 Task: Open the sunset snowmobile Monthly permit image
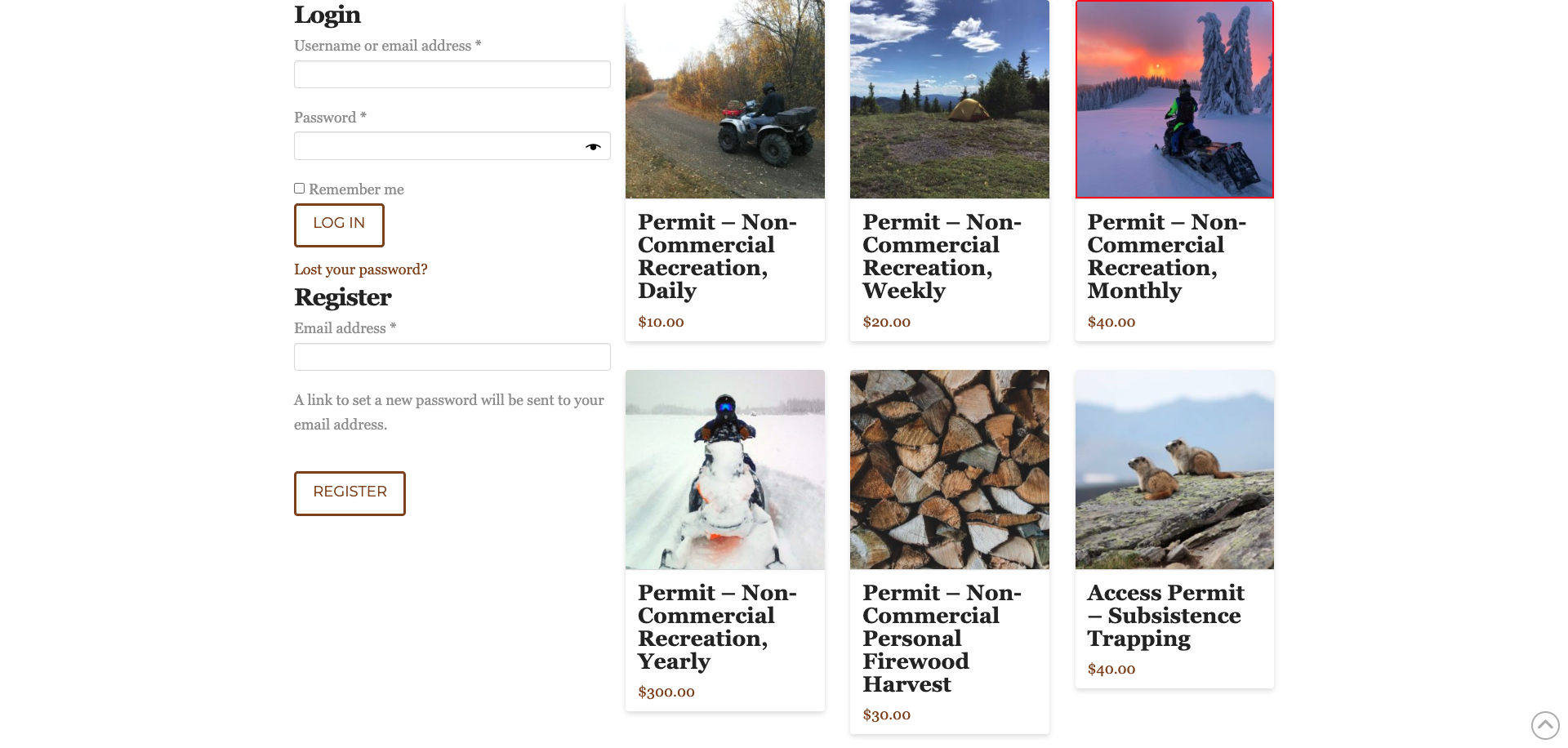[1174, 99]
